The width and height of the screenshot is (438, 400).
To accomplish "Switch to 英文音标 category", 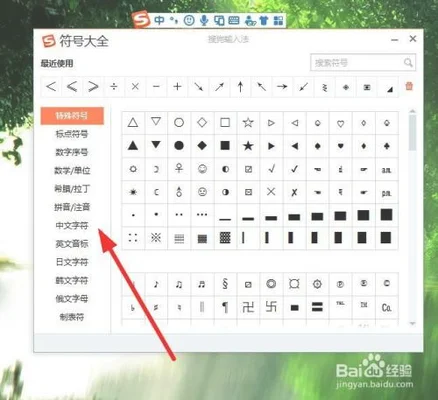I will pyautogui.click(x=72, y=244).
